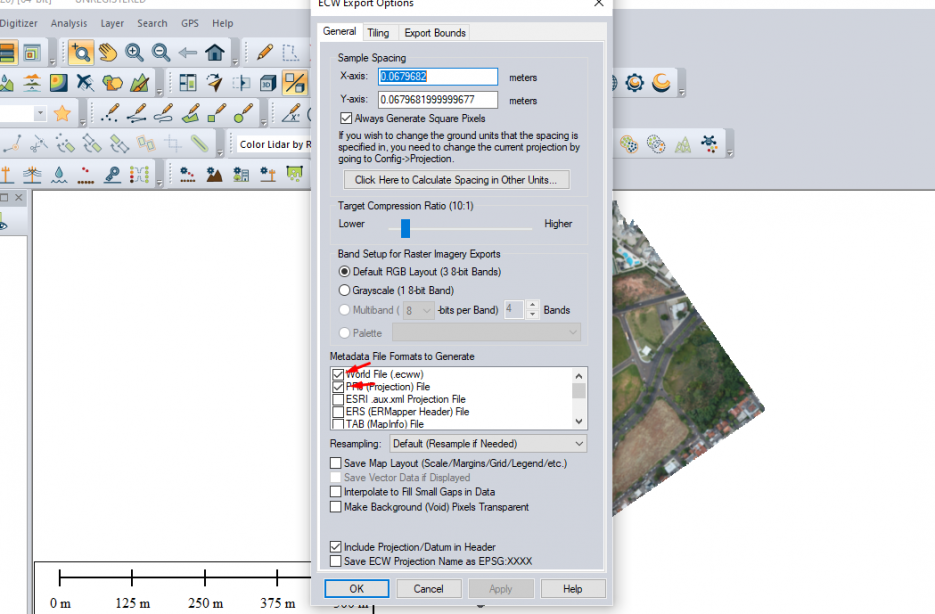Select Grayscale (1 8-bit Band) radio option
This screenshot has height=614, width=935.
click(x=345, y=290)
